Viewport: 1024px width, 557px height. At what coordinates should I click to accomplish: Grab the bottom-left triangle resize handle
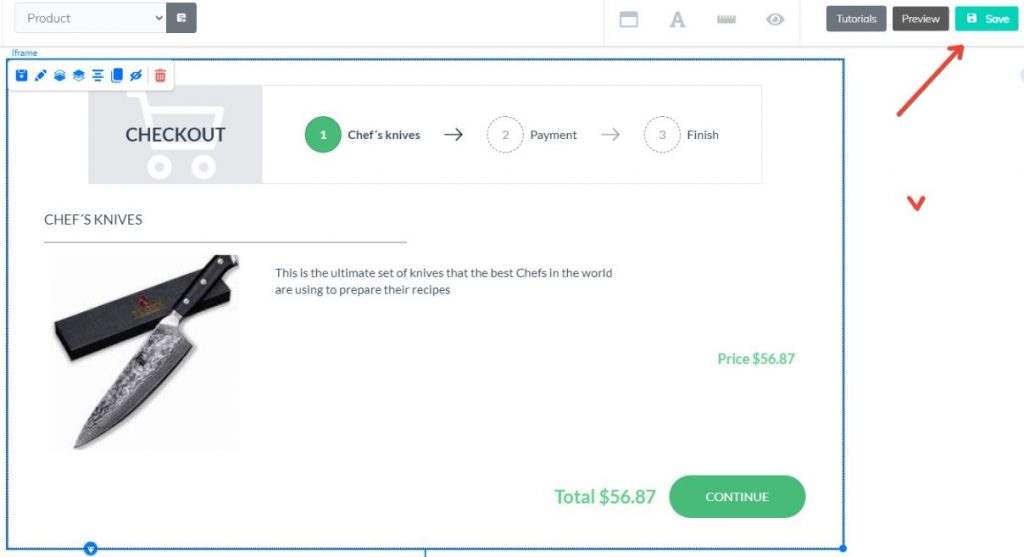coord(91,549)
